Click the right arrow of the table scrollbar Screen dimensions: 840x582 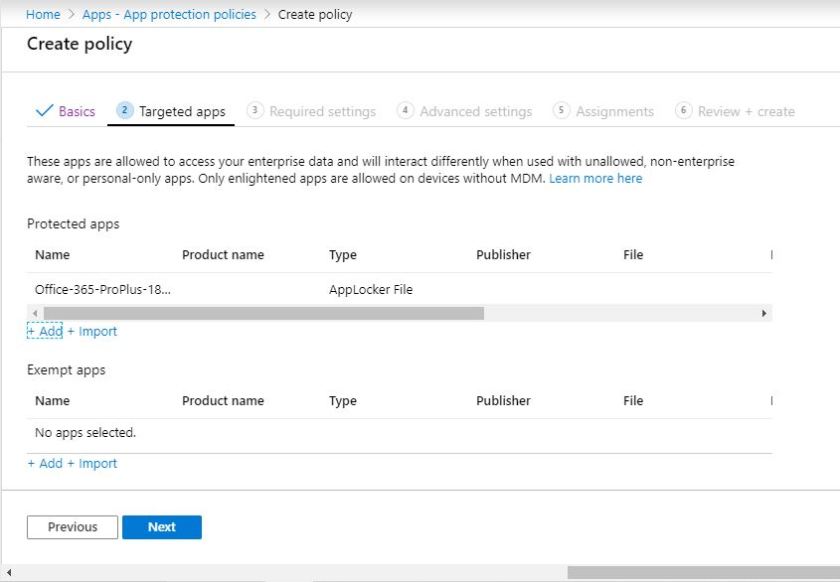764,313
